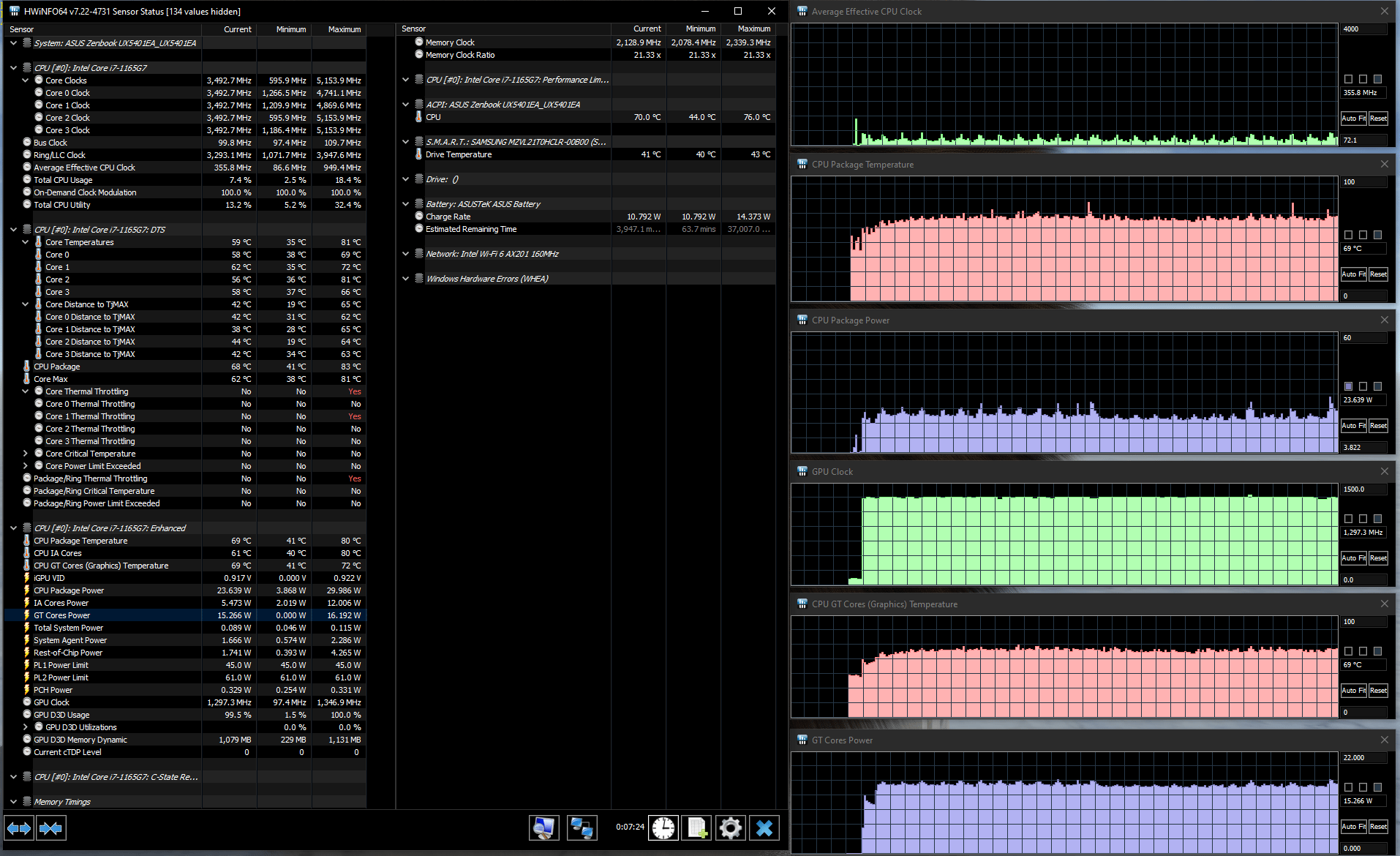Open sensor settings gear icon

[x=730, y=828]
